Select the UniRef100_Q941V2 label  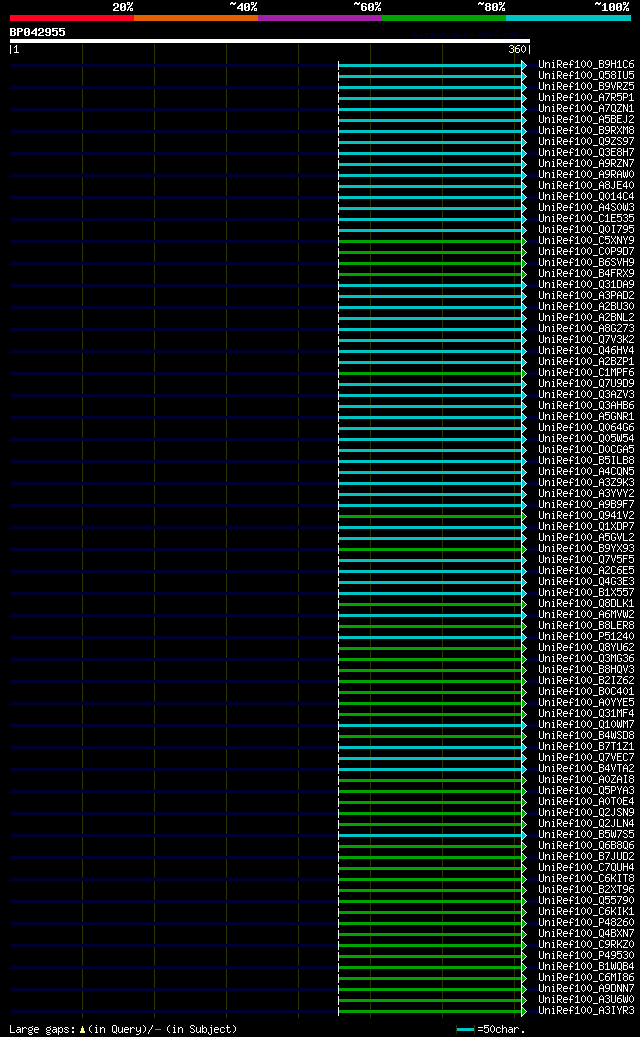tap(586, 516)
